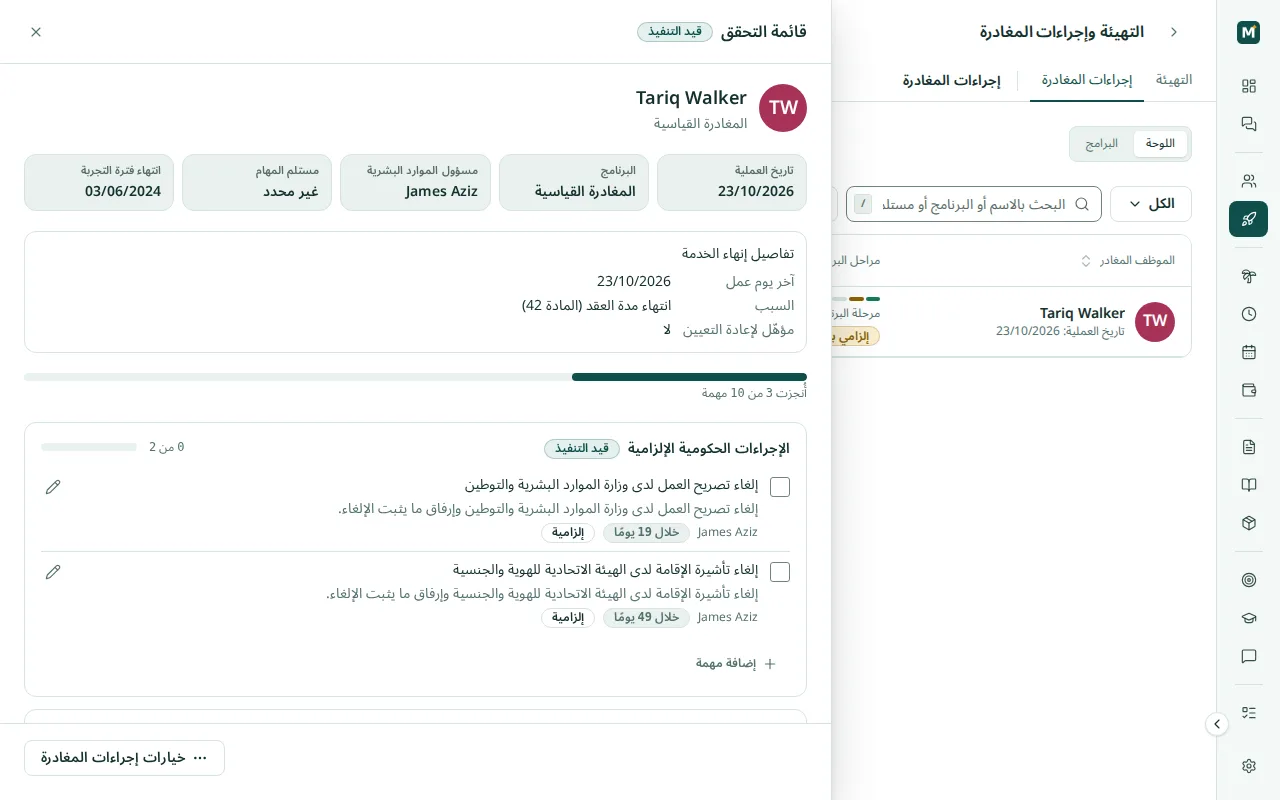1280x800 pixels.
Task: Click the green M logo at sidebar top
Action: [x=1248, y=32]
